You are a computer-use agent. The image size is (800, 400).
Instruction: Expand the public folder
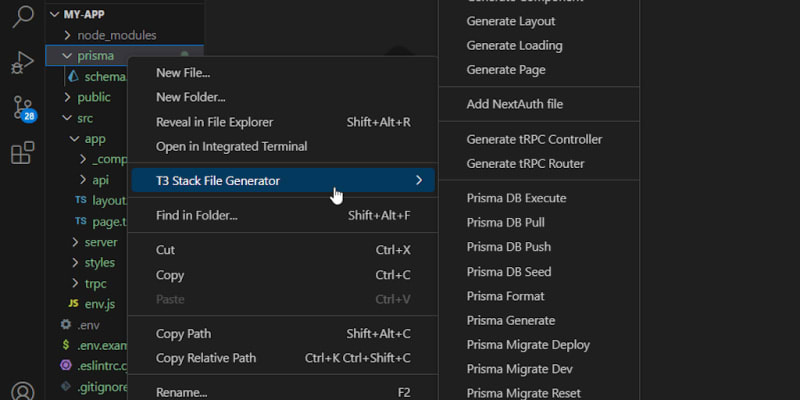click(94, 97)
